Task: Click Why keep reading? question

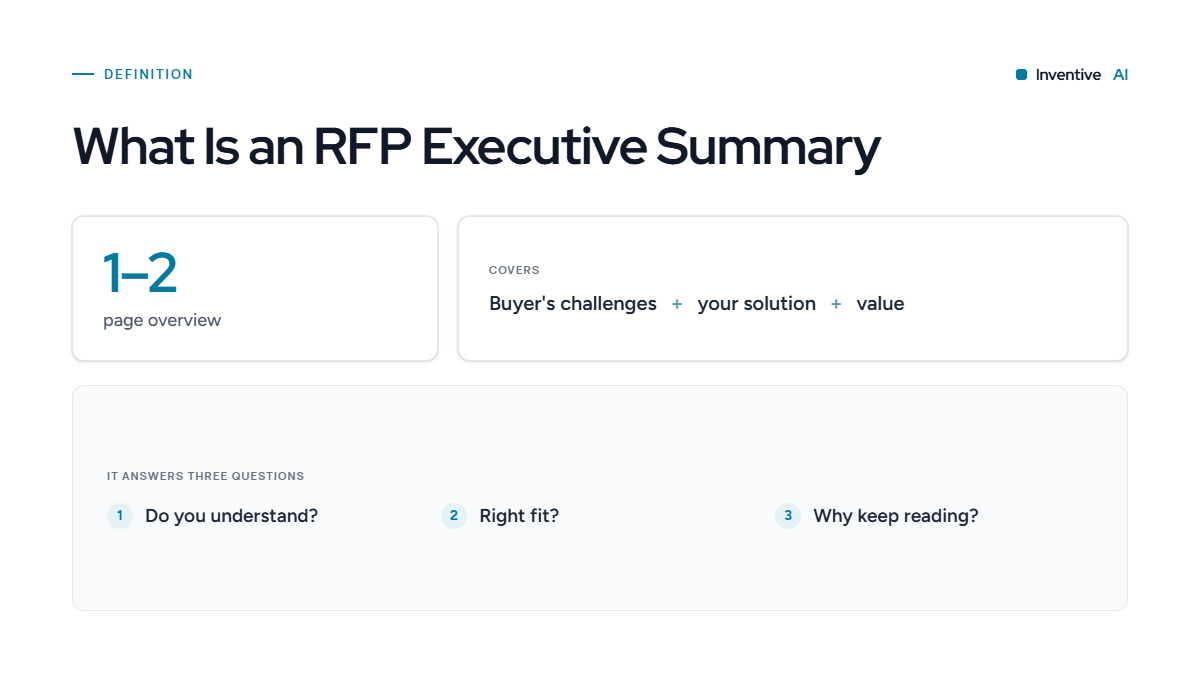Action: pyautogui.click(x=896, y=516)
